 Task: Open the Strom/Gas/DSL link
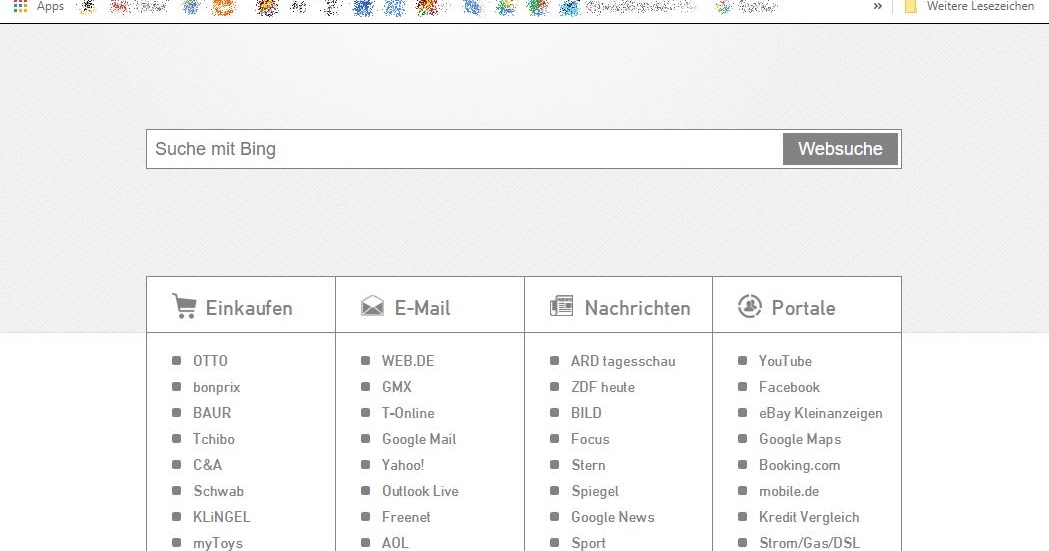pyautogui.click(x=809, y=543)
